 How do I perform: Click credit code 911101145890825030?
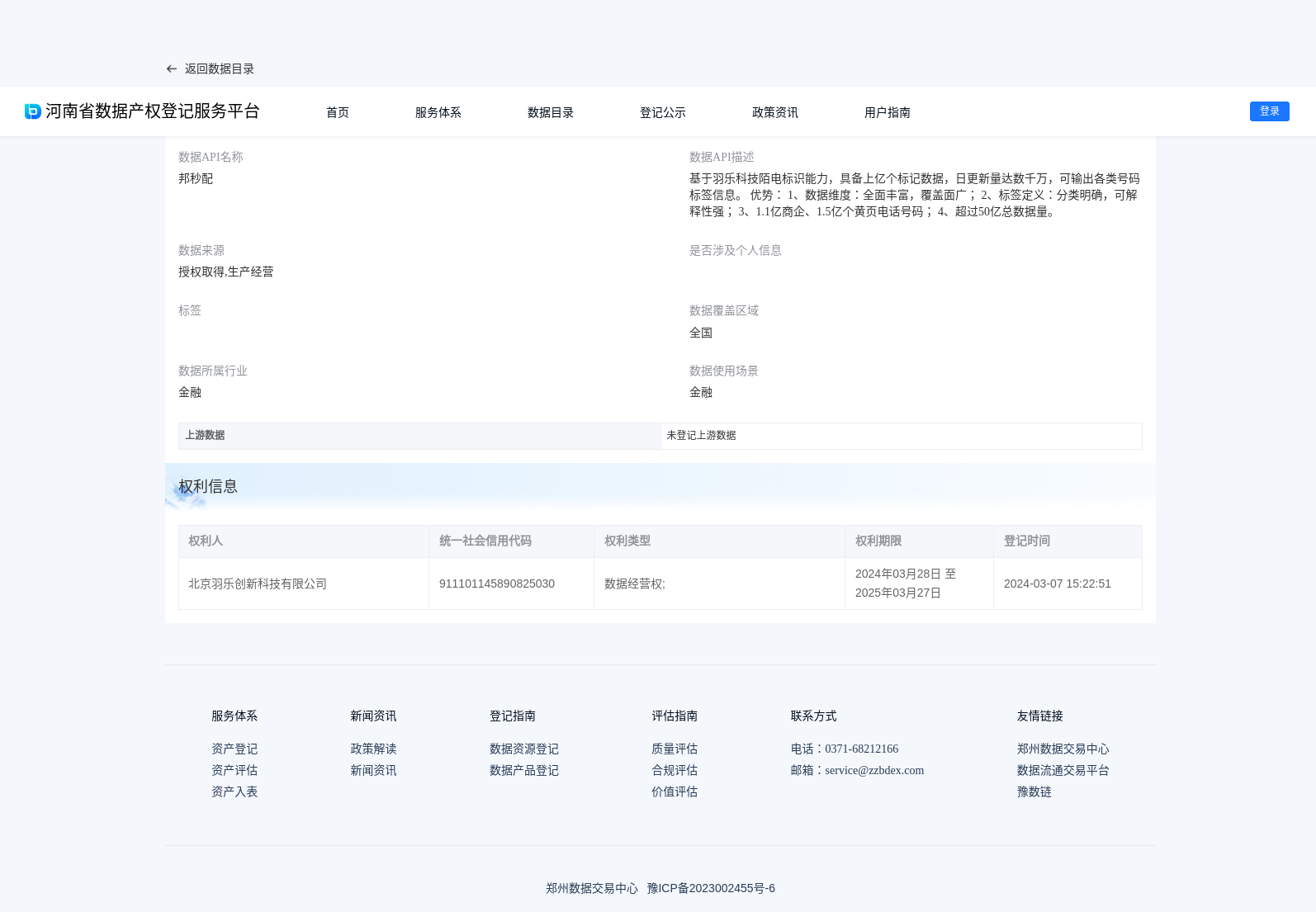[x=497, y=584]
